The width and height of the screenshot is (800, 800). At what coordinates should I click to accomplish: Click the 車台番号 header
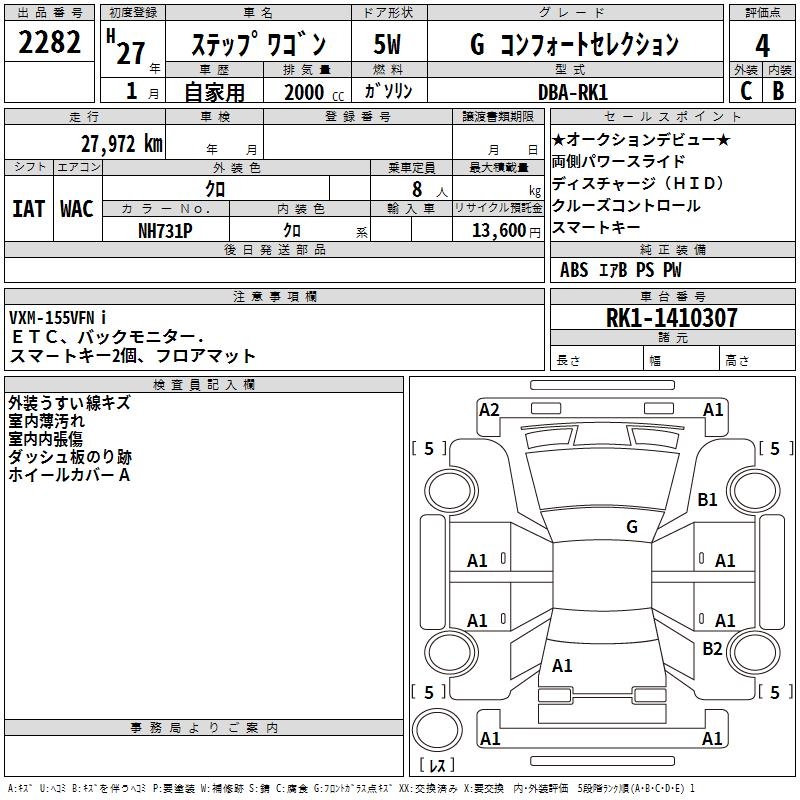click(x=672, y=296)
